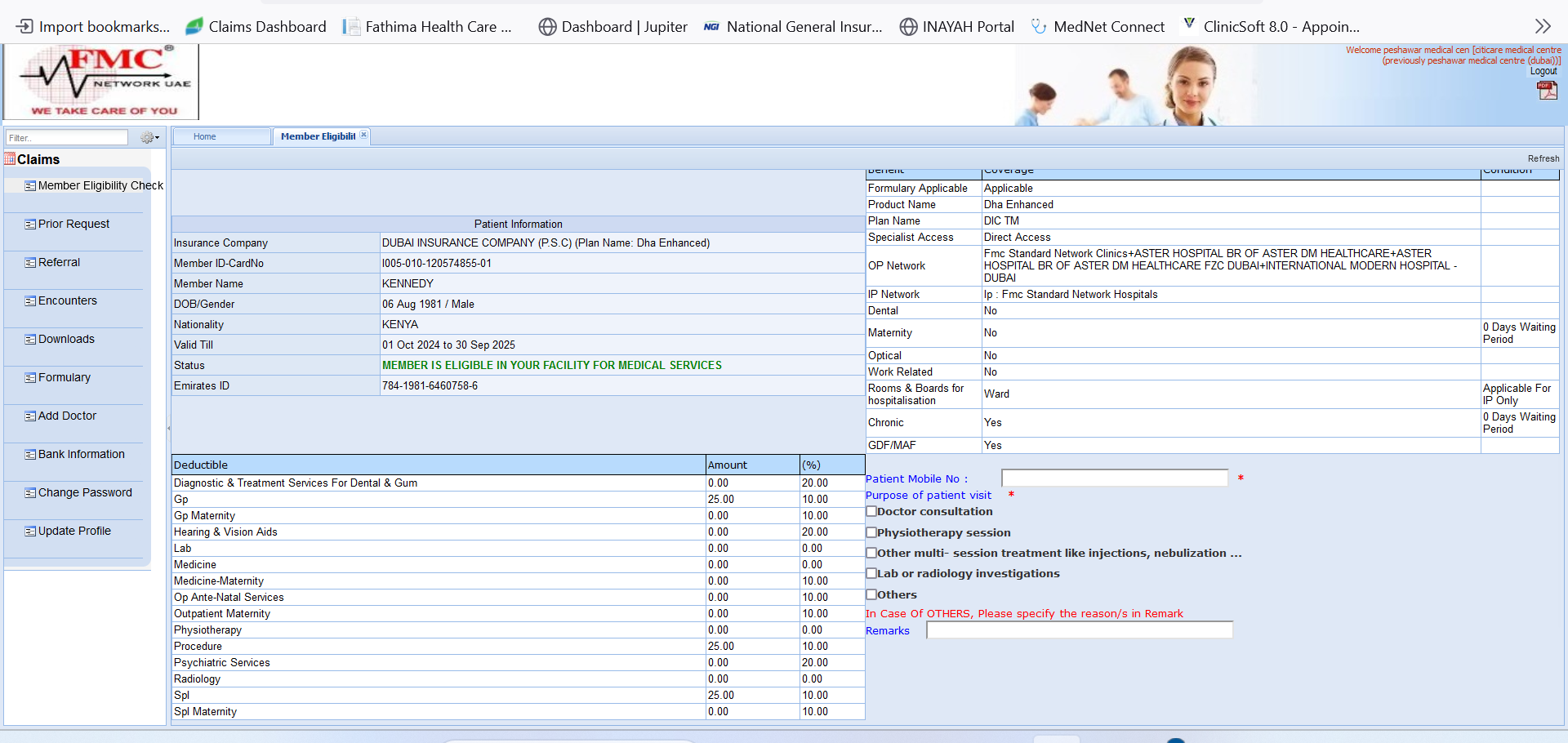Check the Doctor consultation checkbox
1568x743 pixels.
point(871,512)
